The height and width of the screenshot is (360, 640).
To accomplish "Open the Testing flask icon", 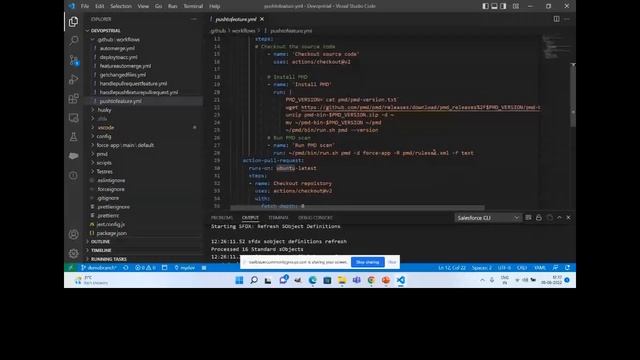I will (73, 137).
